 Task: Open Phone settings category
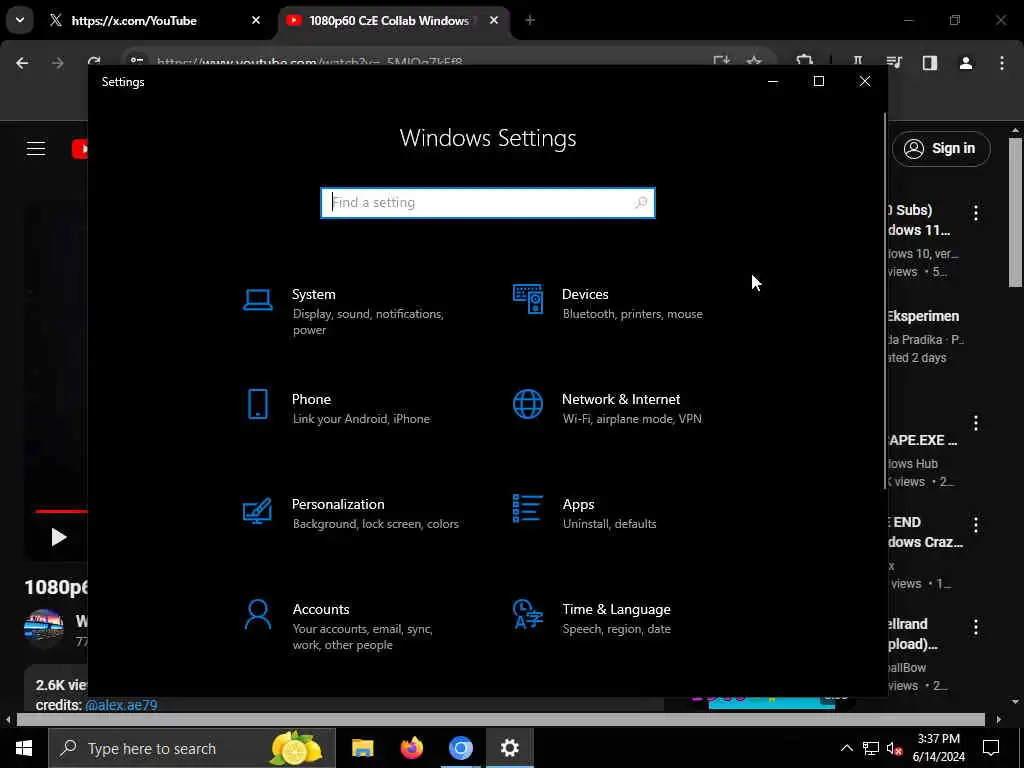coord(336,408)
